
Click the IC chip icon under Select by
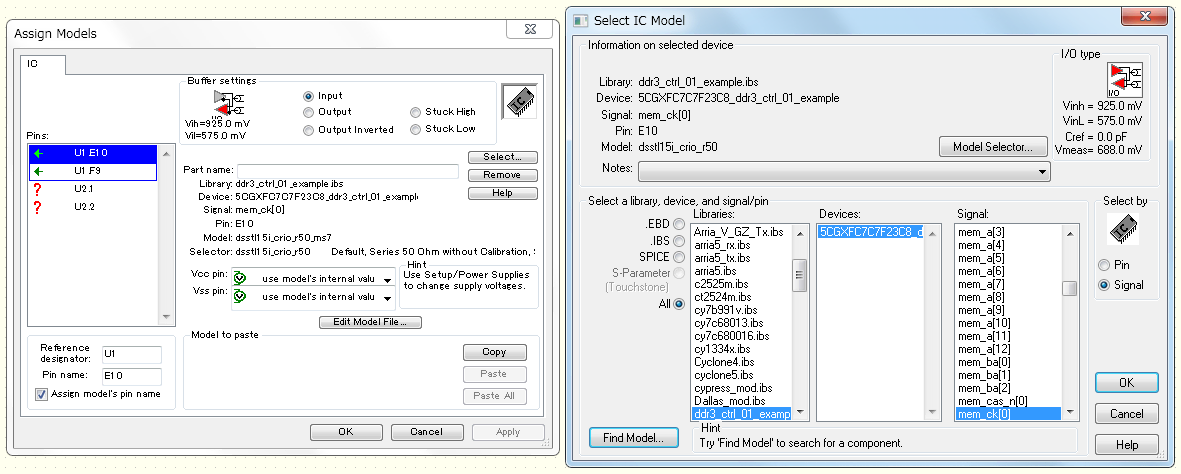click(1125, 234)
